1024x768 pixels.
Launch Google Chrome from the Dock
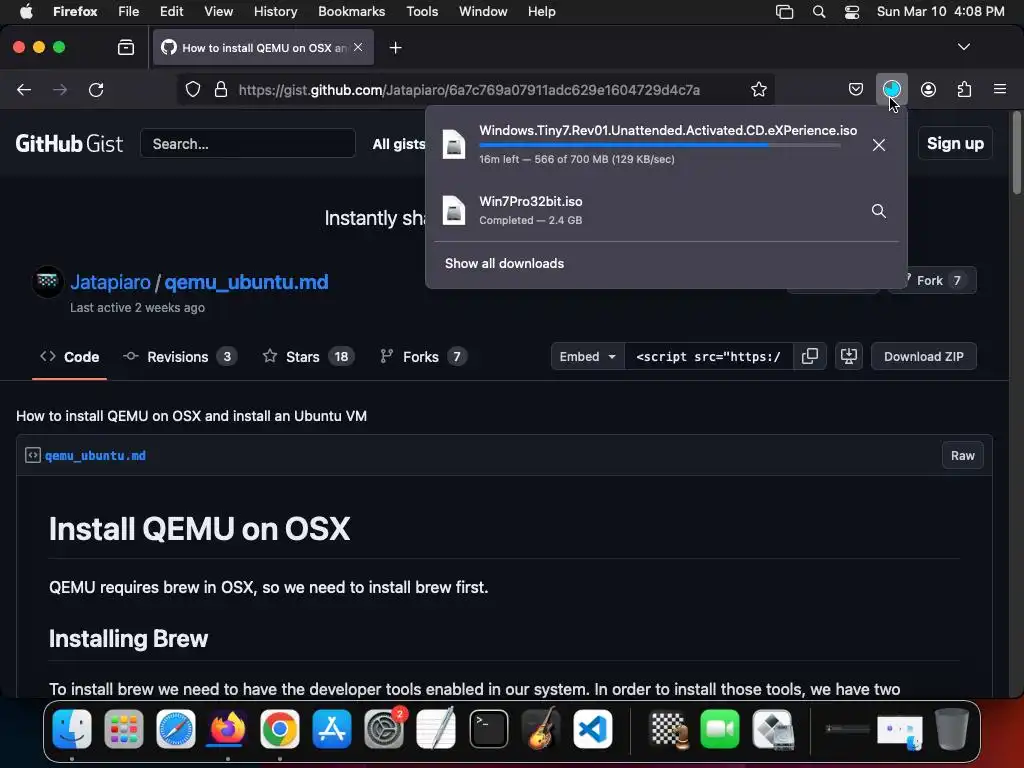(280, 729)
